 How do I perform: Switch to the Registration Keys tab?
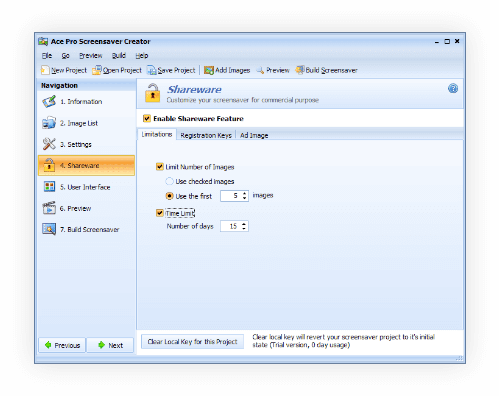coord(206,135)
